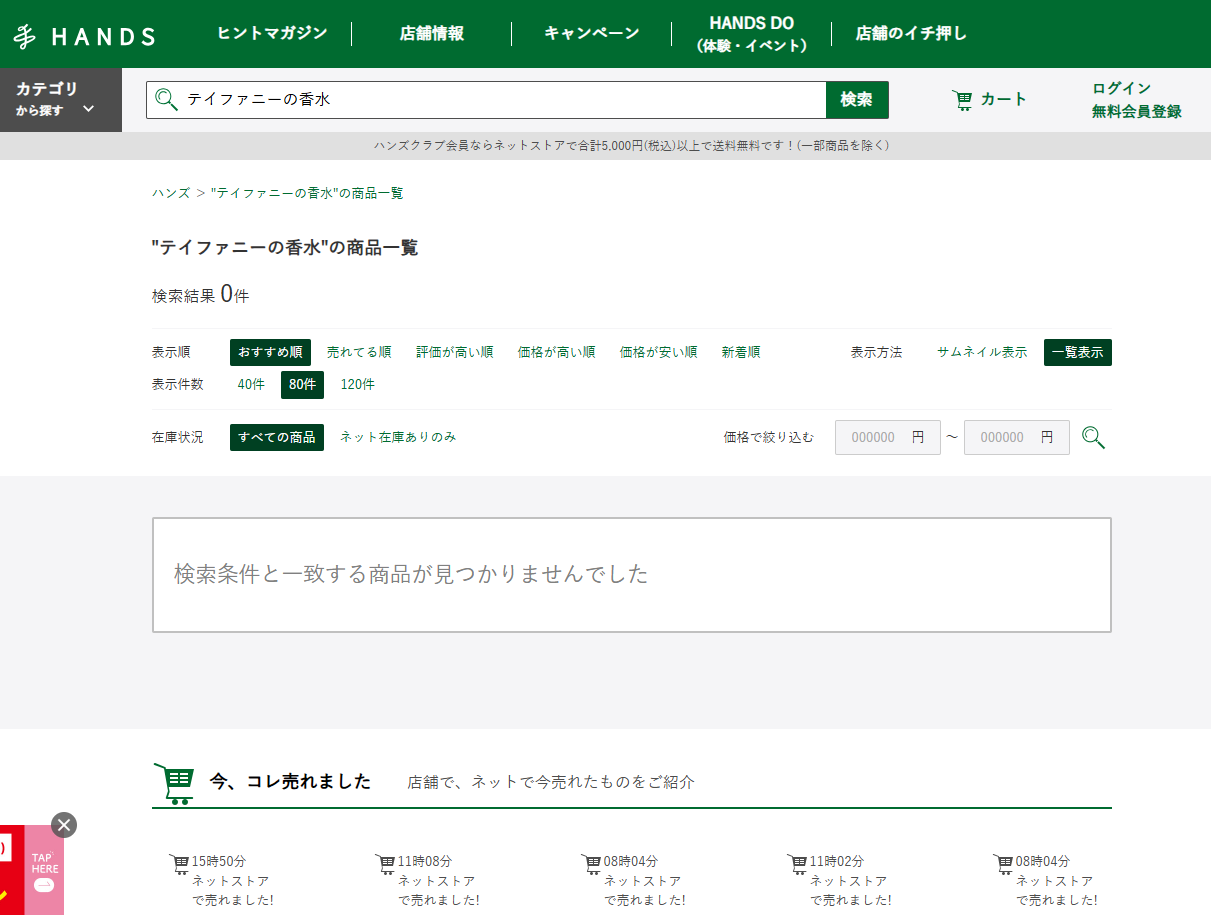Open the 店舗のイチ押し menu
Screen dimensions: 1211x916
(911, 33)
